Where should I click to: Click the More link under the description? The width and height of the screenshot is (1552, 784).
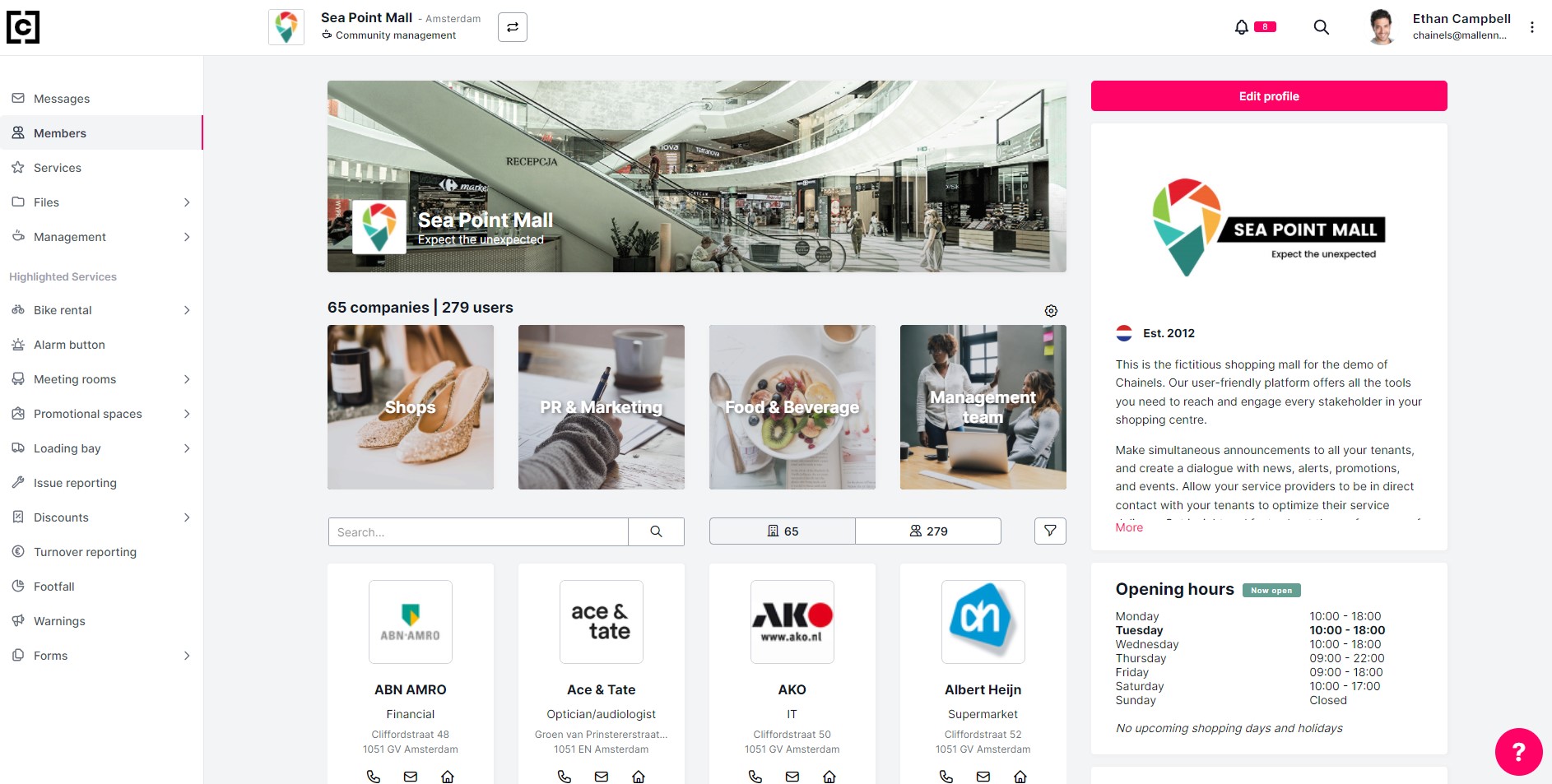pos(1129,527)
